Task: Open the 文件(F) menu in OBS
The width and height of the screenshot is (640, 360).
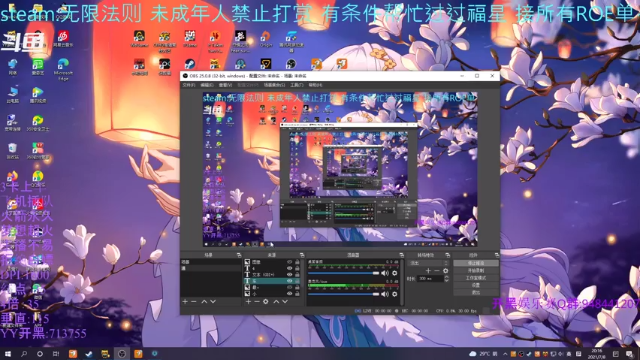Action: pos(188,85)
